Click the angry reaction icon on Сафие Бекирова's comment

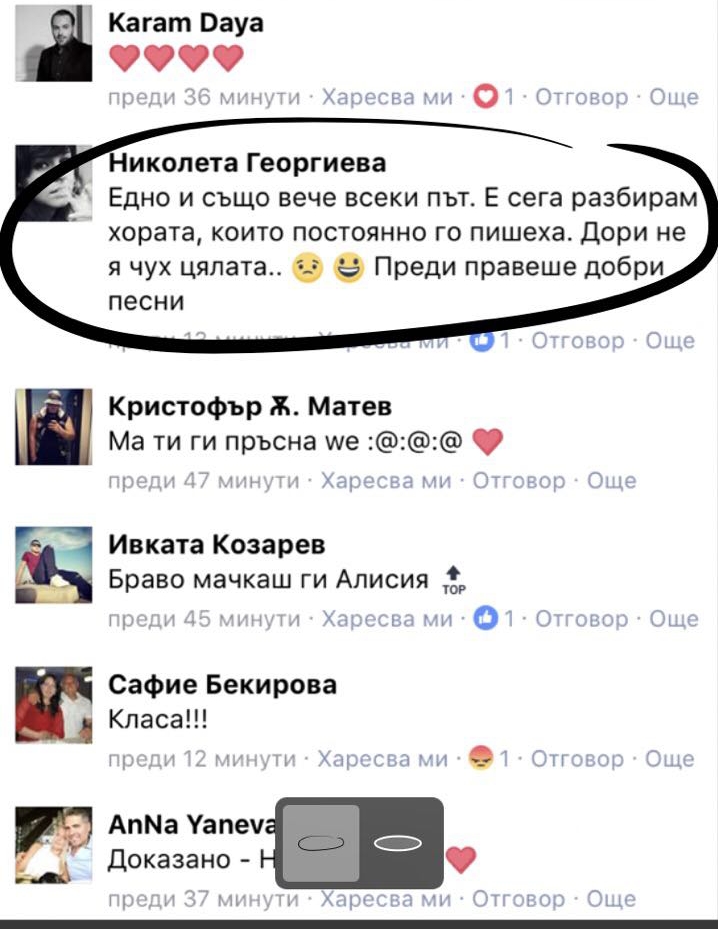coord(481,758)
